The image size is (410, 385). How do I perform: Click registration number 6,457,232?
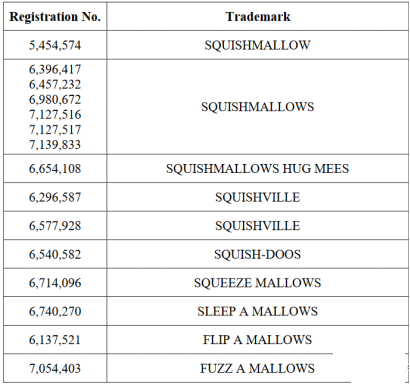(x=55, y=84)
